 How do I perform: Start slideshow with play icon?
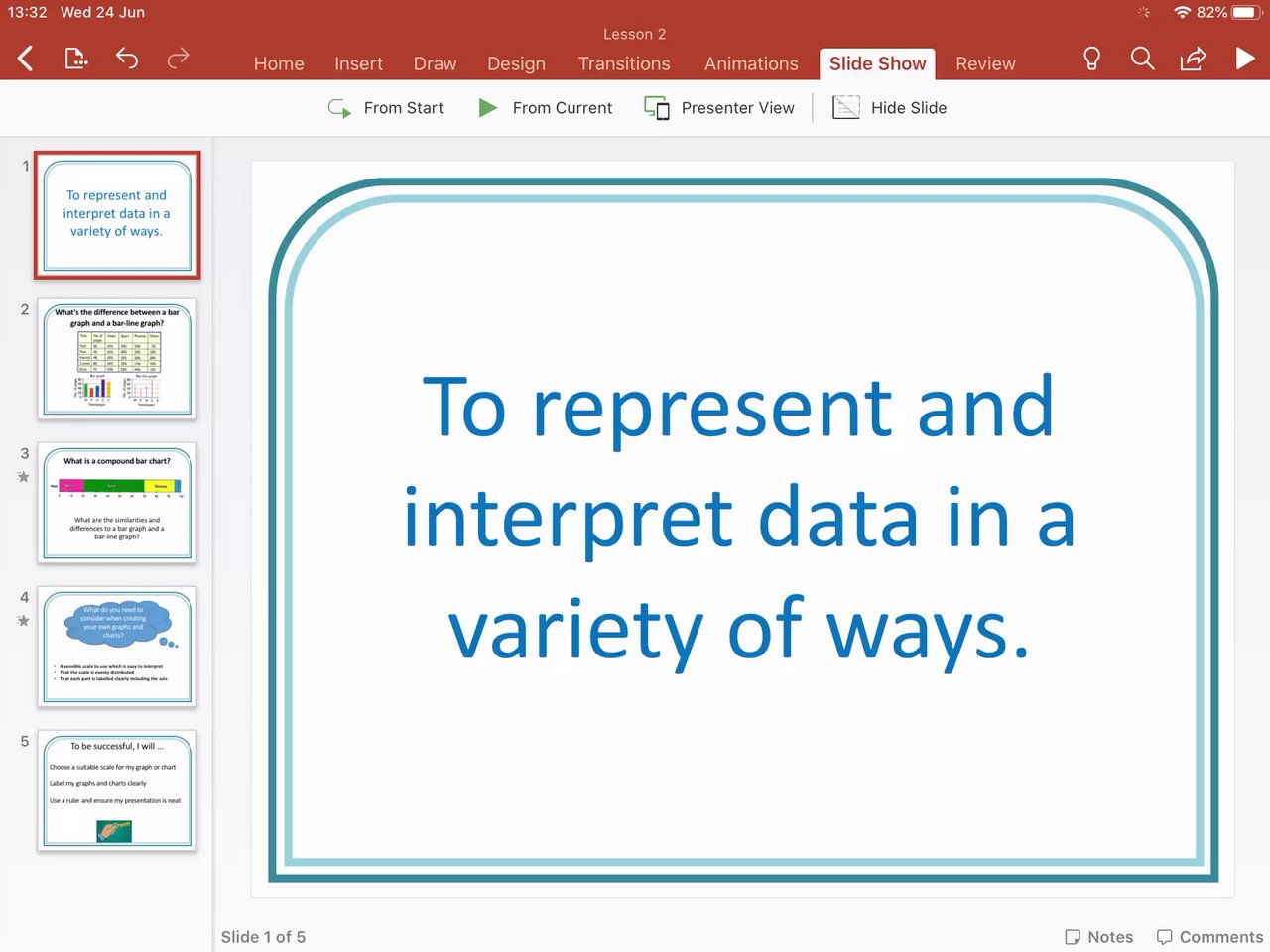(x=1245, y=59)
